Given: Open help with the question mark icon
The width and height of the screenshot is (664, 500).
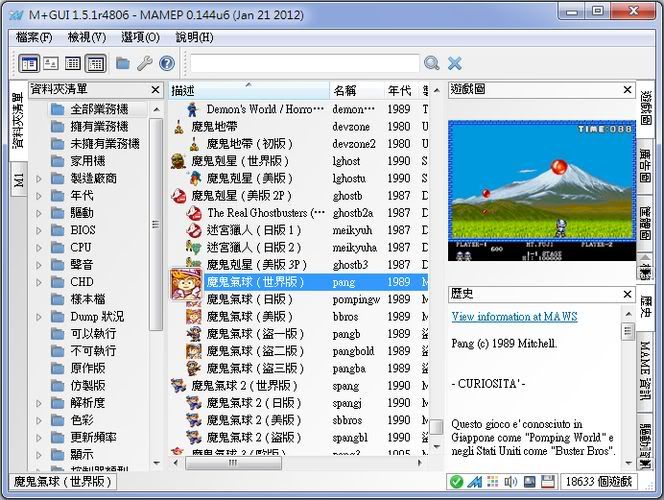Looking at the screenshot, I should 167,64.
